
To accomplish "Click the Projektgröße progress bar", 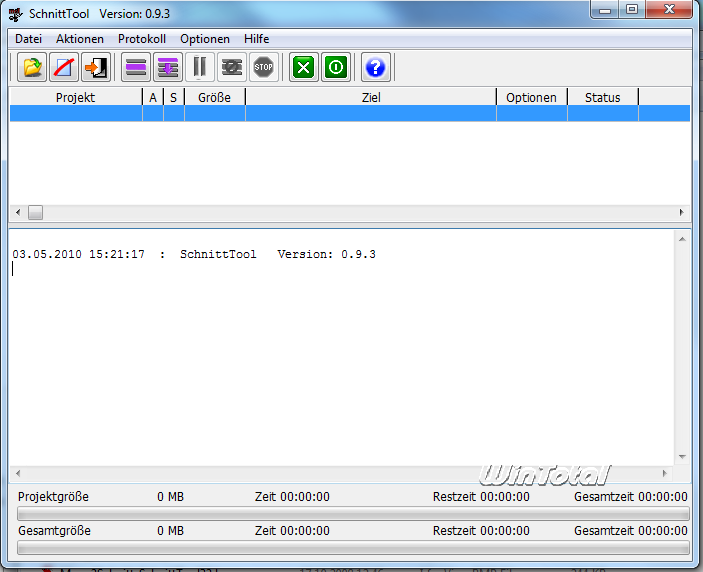I will coord(353,513).
